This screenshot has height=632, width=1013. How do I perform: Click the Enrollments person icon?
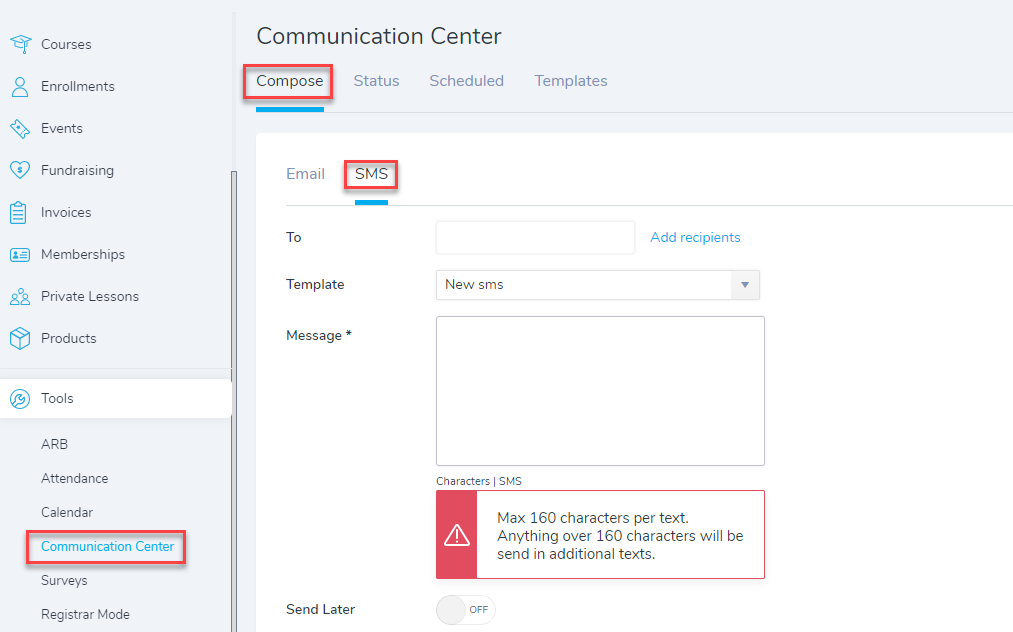[20, 87]
